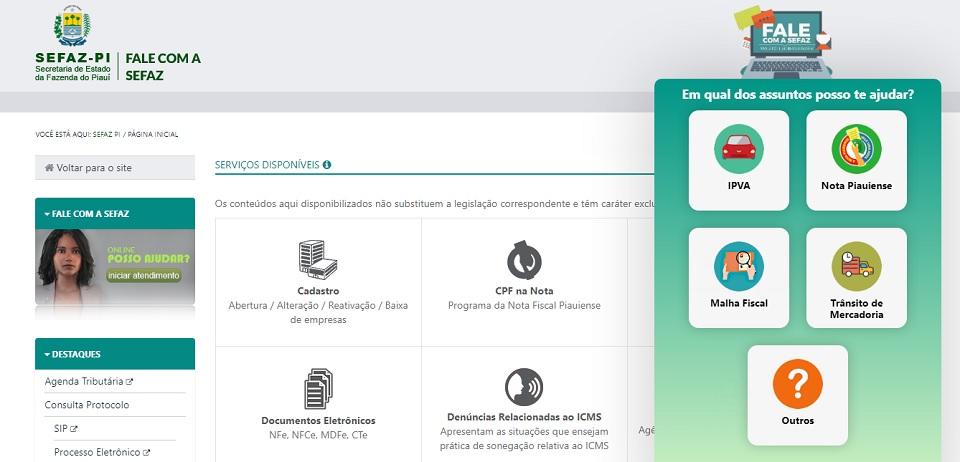Click the virtual assistant avatar banner image
The image size is (960, 462).
(115, 267)
